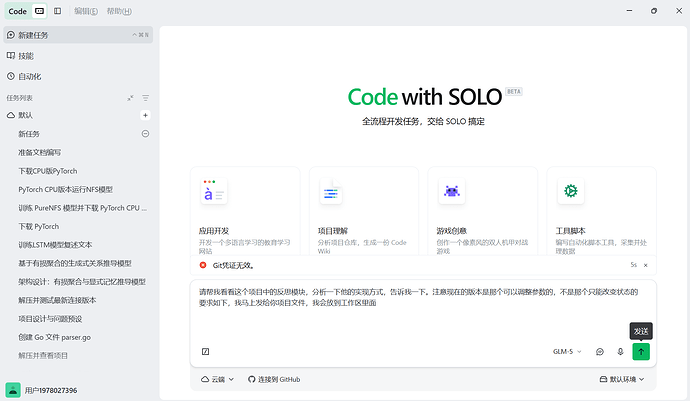Open the 编辑(E) menu

(x=86, y=11)
